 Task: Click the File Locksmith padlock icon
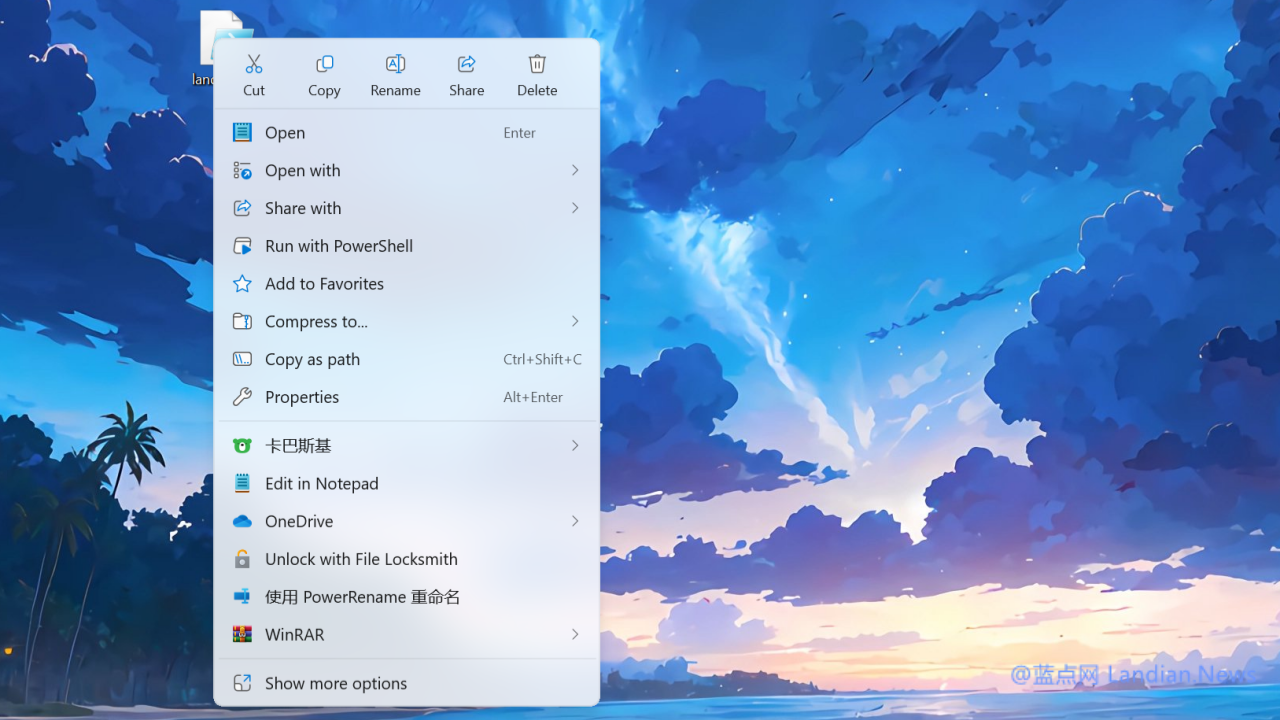coord(242,559)
